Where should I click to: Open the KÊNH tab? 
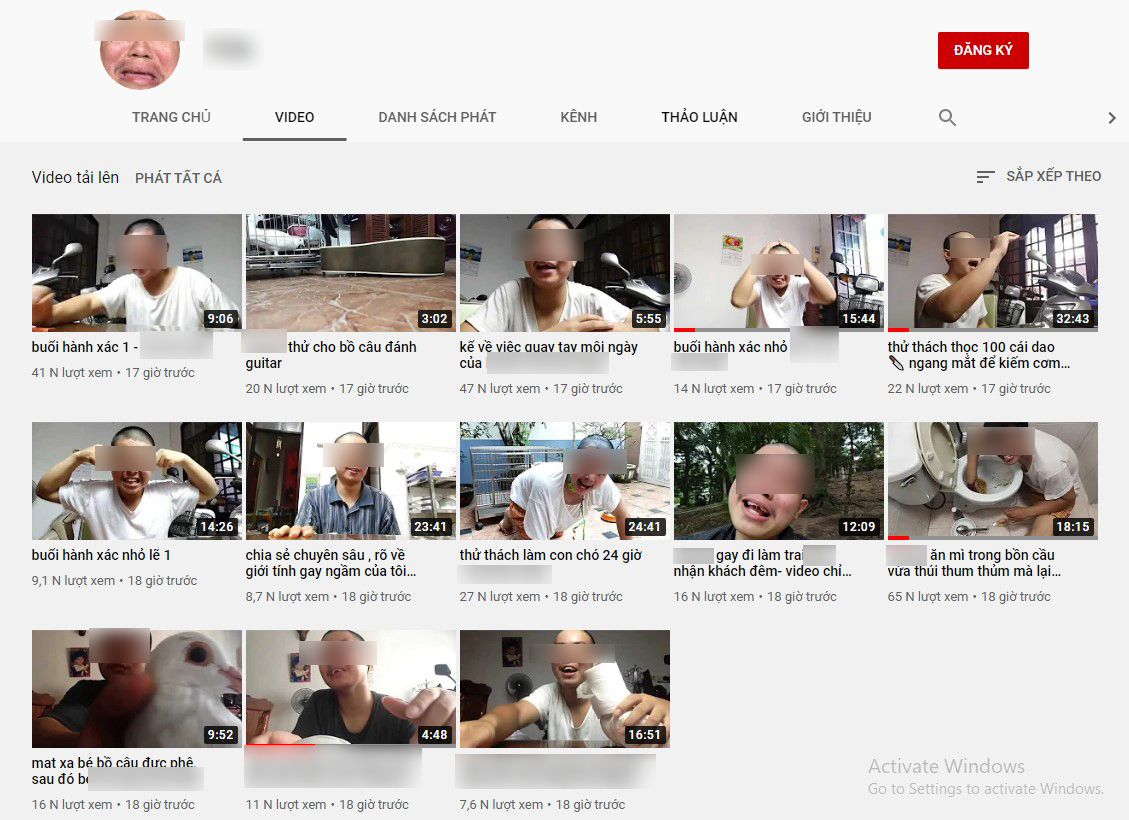(x=578, y=116)
